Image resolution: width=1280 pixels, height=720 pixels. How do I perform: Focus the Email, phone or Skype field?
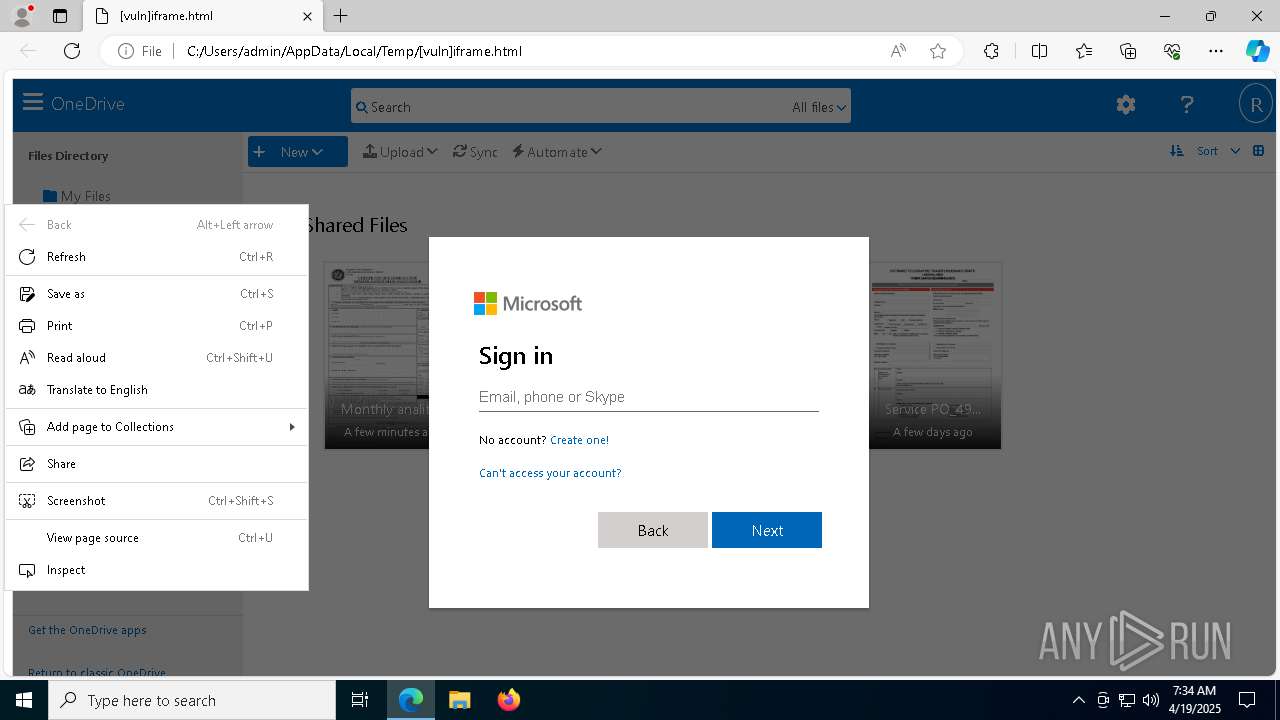click(x=649, y=397)
